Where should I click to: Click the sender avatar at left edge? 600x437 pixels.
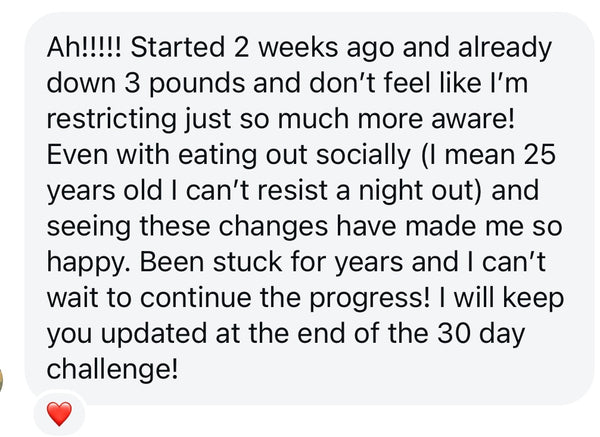click(5, 380)
